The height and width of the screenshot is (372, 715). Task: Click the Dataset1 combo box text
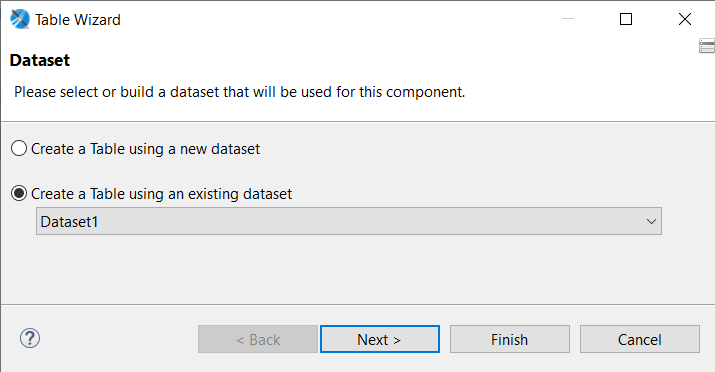[69, 222]
